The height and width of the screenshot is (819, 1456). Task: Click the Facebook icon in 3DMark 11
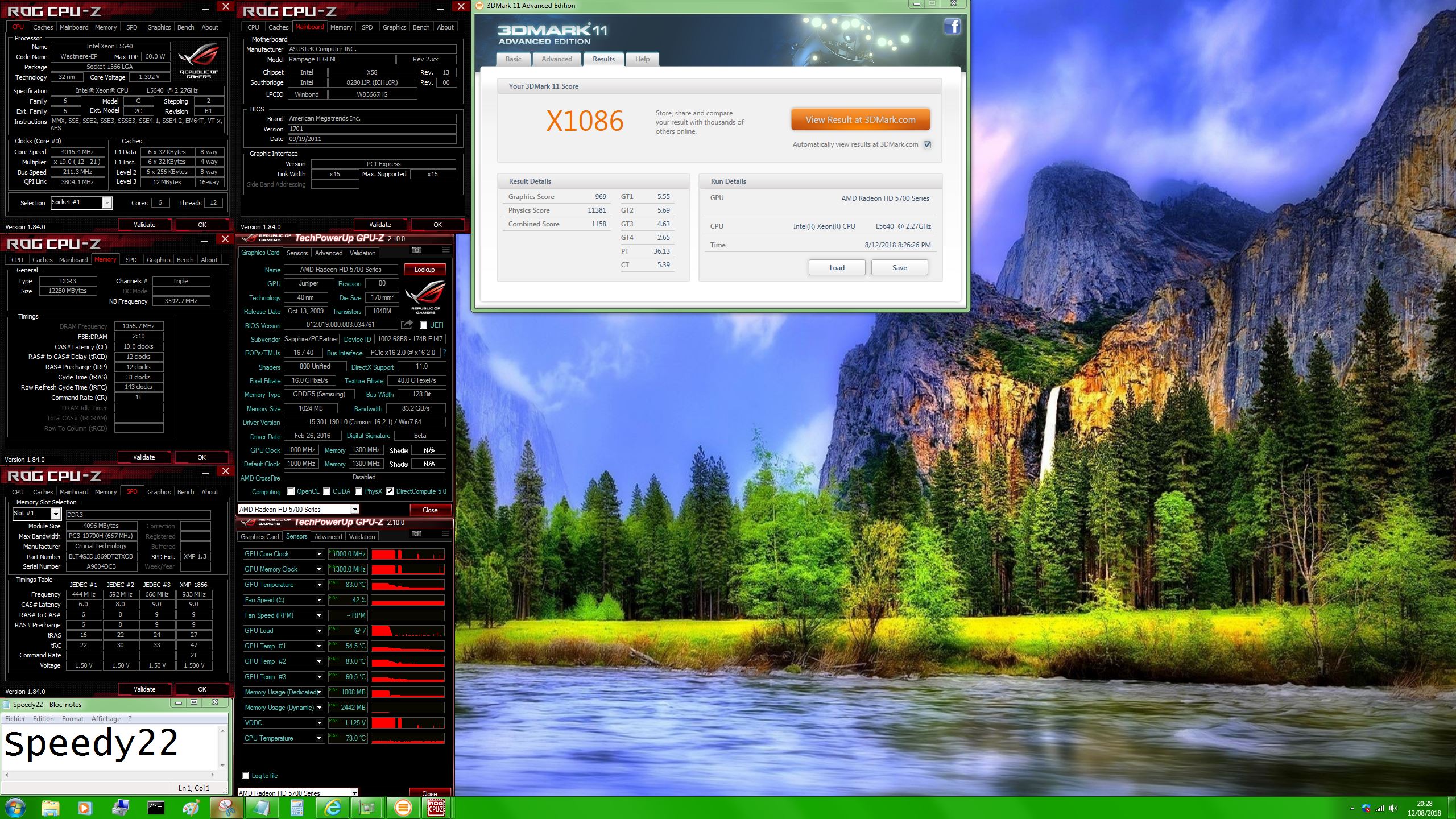[953, 26]
